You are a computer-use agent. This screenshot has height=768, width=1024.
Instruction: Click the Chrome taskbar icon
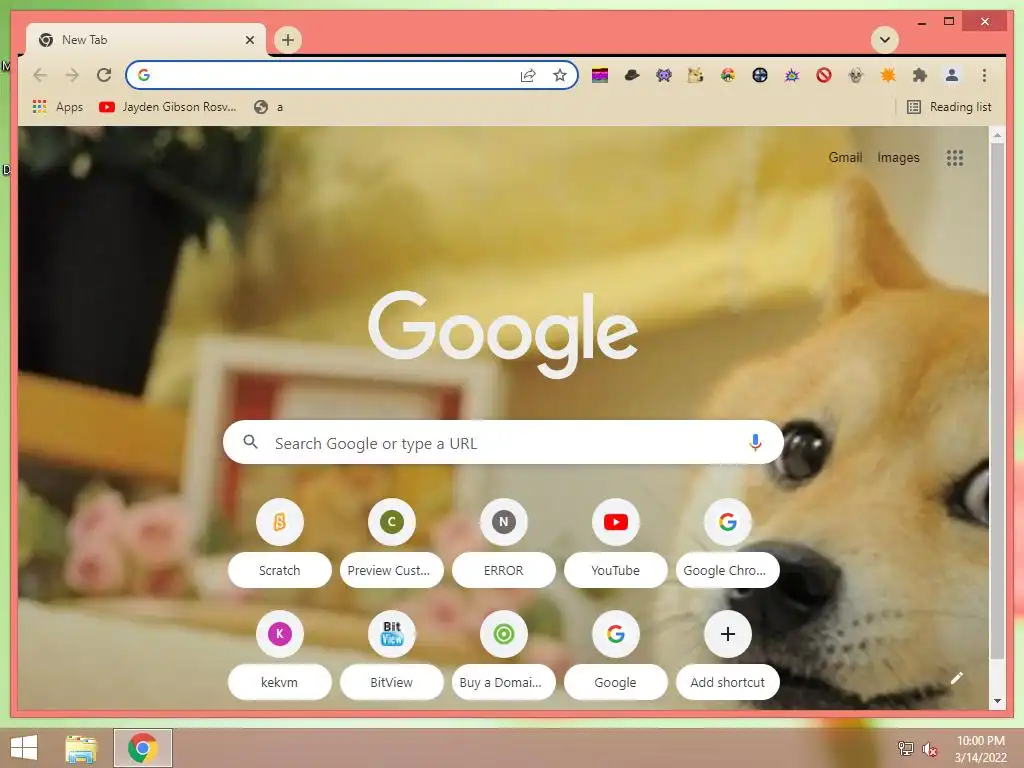143,748
